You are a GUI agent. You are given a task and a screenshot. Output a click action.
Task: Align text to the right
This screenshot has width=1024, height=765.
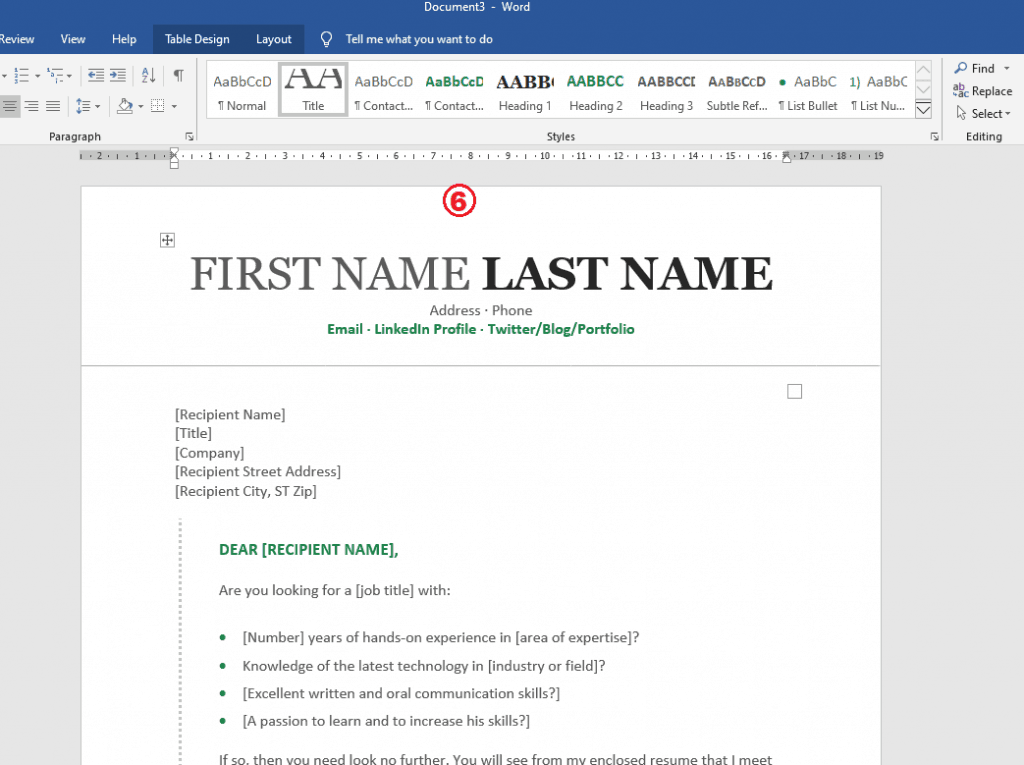pos(31,106)
